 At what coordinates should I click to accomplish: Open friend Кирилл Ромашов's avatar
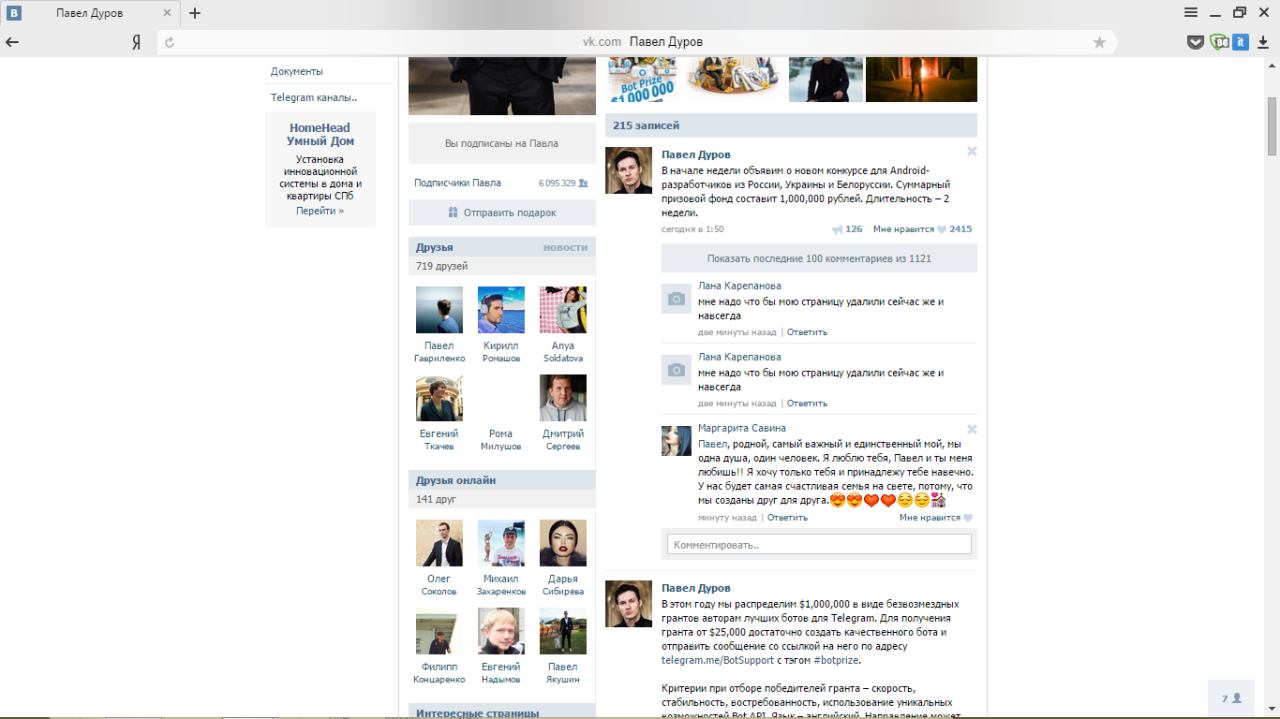(x=501, y=310)
